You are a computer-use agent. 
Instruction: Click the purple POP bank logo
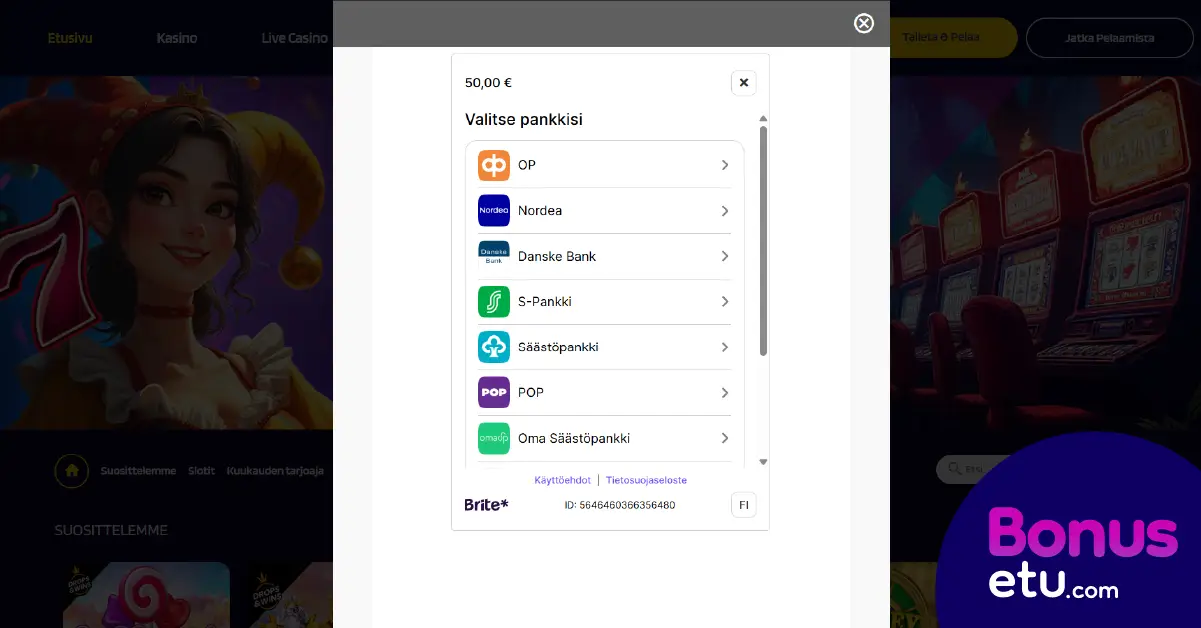[494, 393]
